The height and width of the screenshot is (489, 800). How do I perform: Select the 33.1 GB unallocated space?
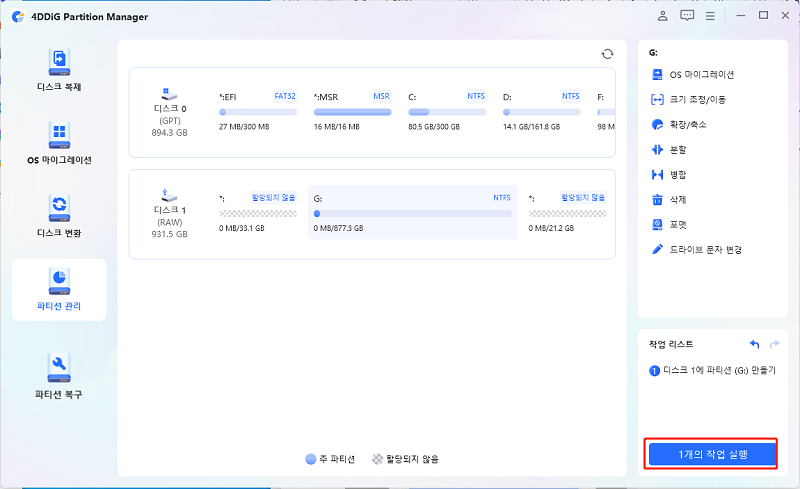point(258,212)
